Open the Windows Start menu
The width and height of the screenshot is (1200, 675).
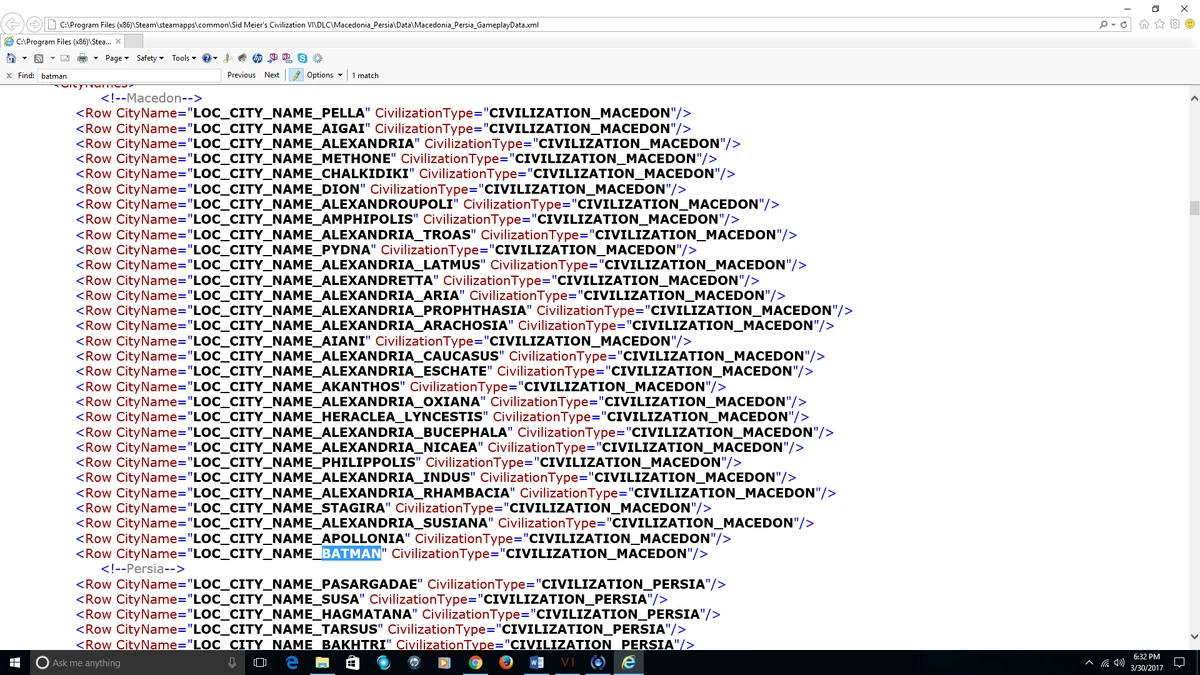tap(15, 662)
